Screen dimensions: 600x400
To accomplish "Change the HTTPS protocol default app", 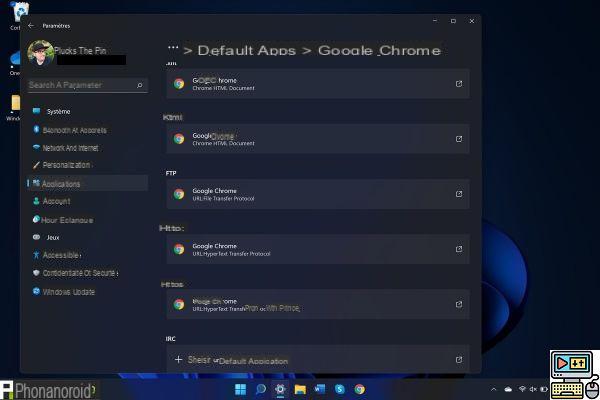I will click(x=318, y=304).
